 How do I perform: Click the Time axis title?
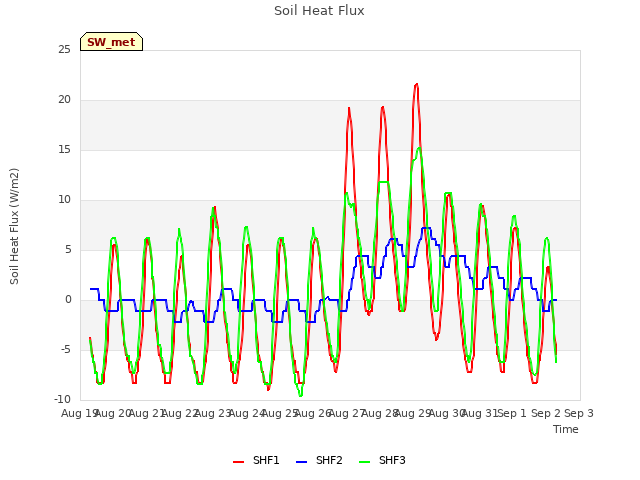[x=566, y=429]
